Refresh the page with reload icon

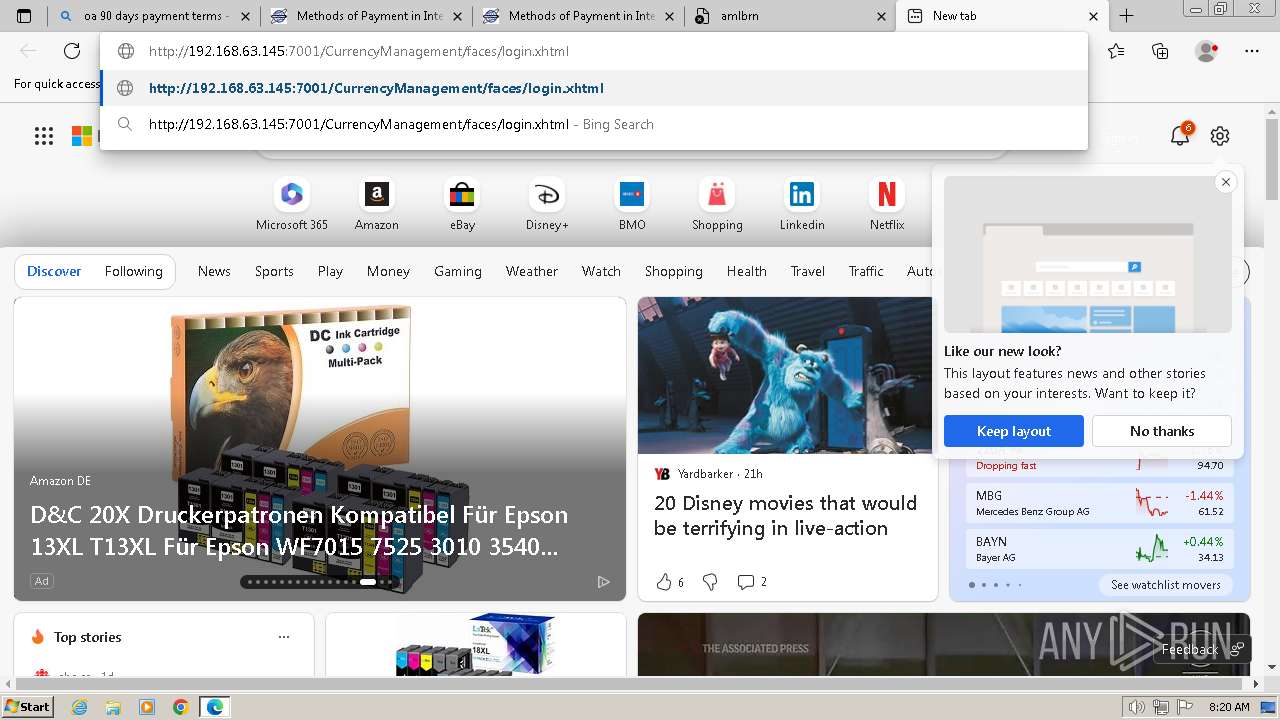72,51
